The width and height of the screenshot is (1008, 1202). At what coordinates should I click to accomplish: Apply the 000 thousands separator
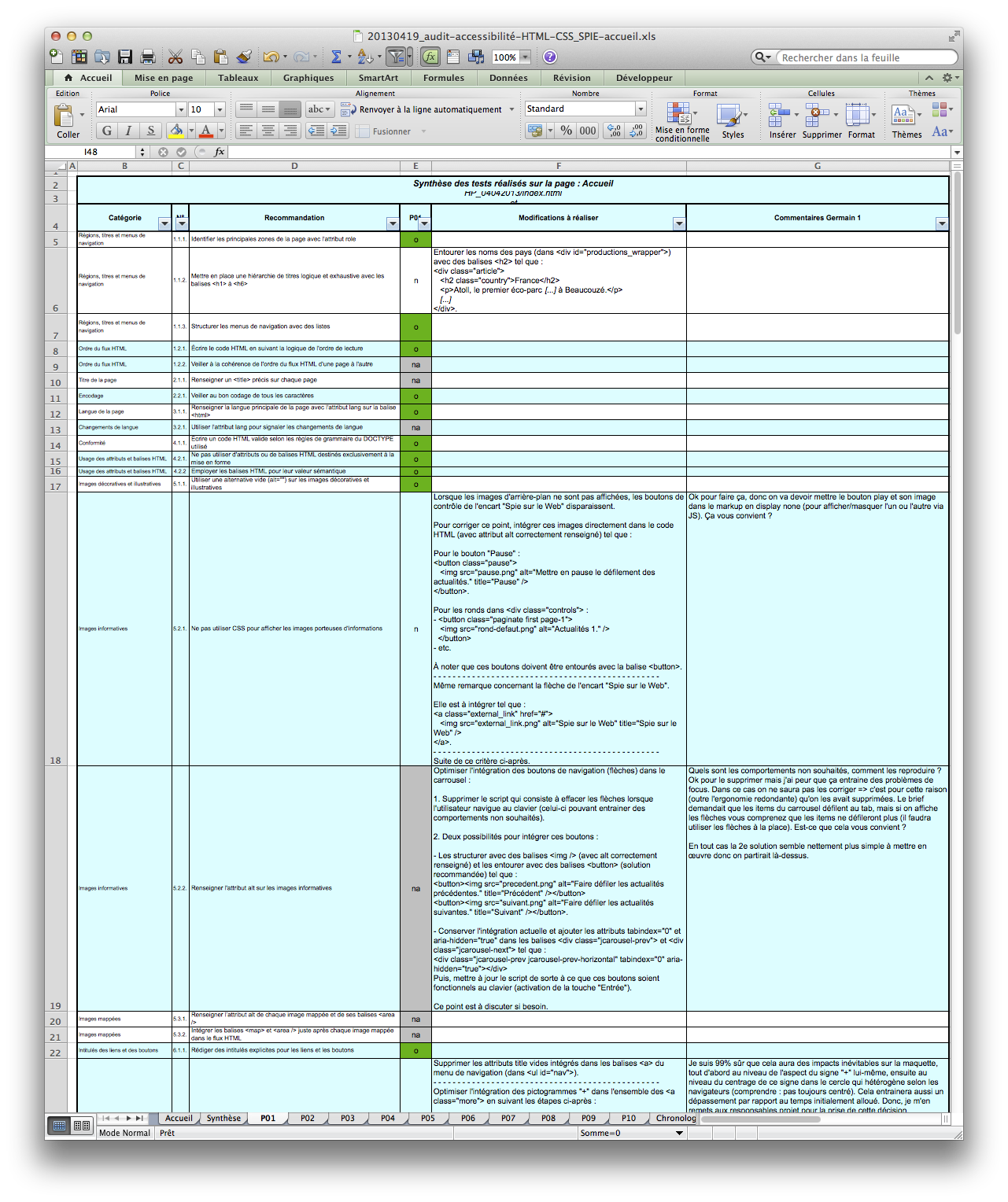point(588,131)
